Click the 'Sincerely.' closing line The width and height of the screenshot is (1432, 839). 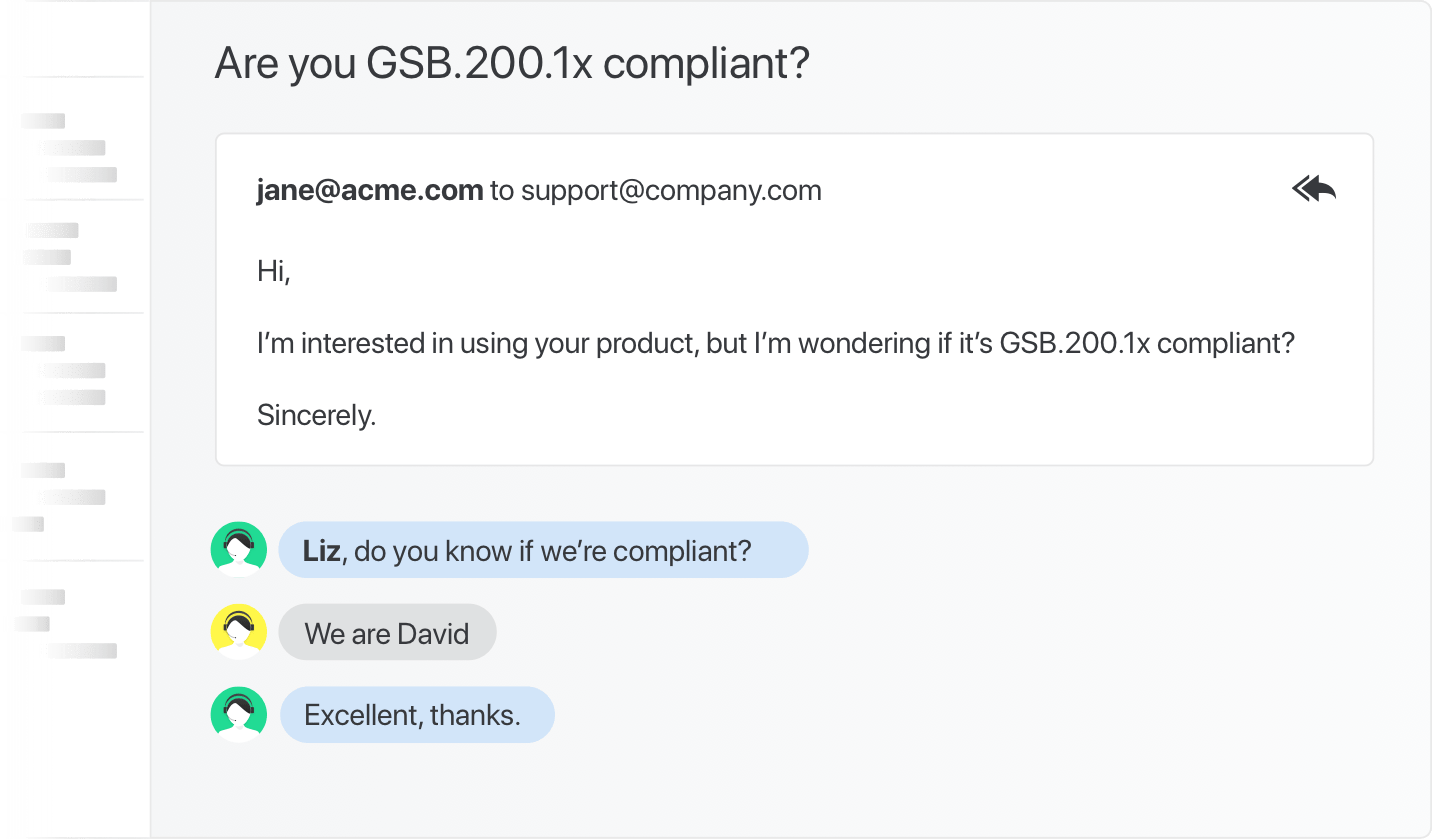pyautogui.click(x=317, y=415)
